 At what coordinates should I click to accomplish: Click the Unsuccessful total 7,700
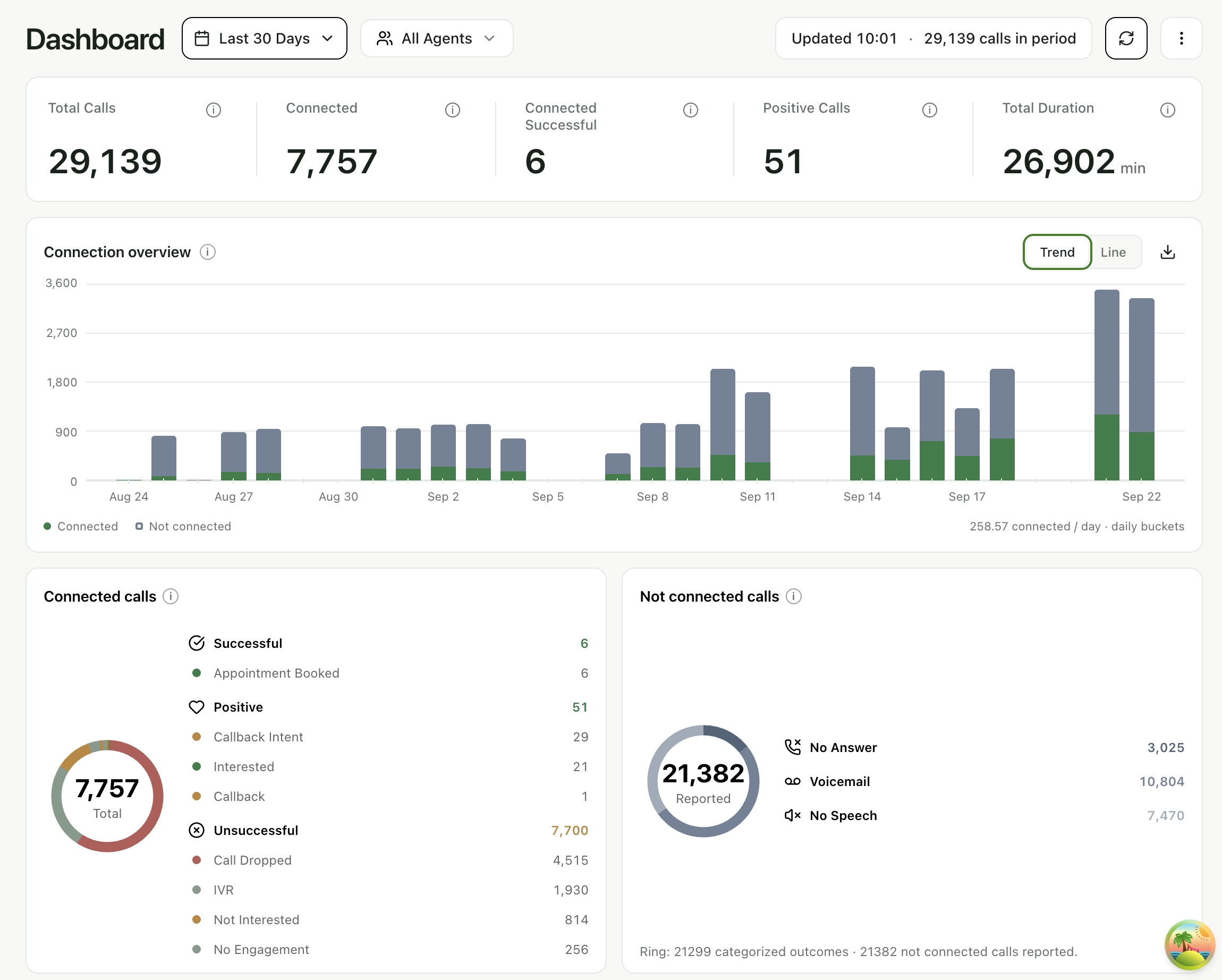(570, 830)
